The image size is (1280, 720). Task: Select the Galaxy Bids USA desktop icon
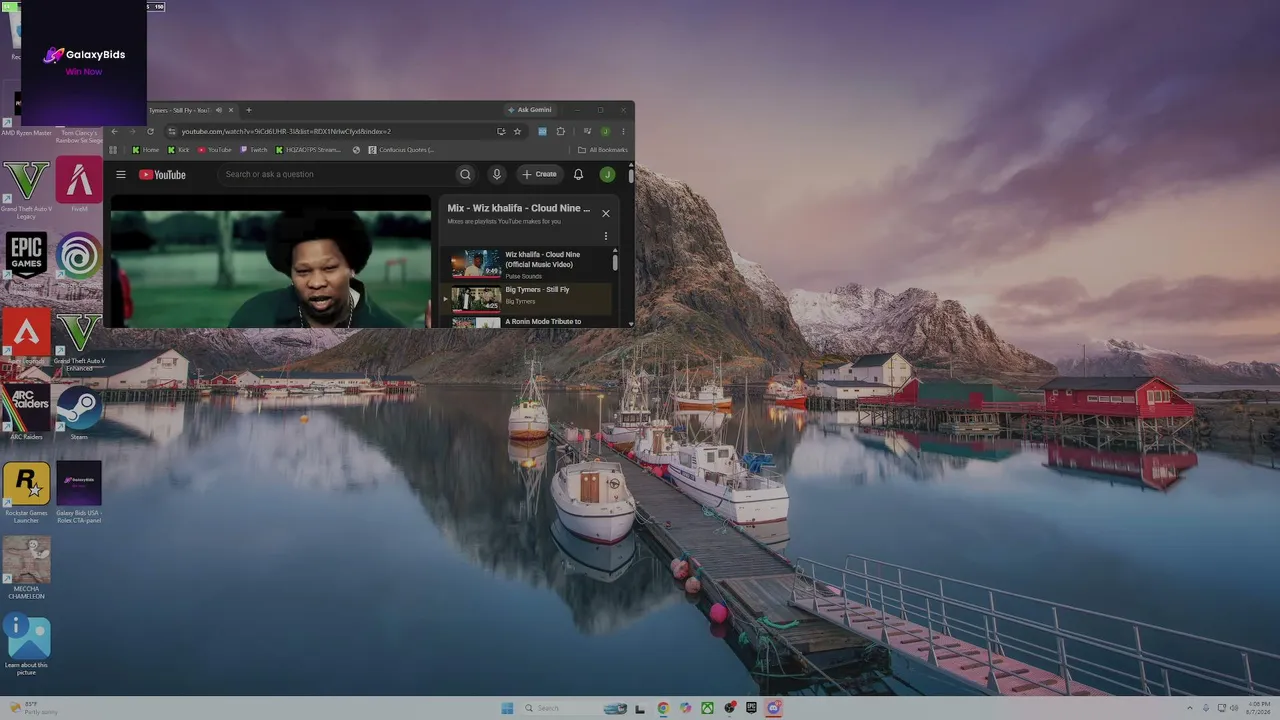79,491
